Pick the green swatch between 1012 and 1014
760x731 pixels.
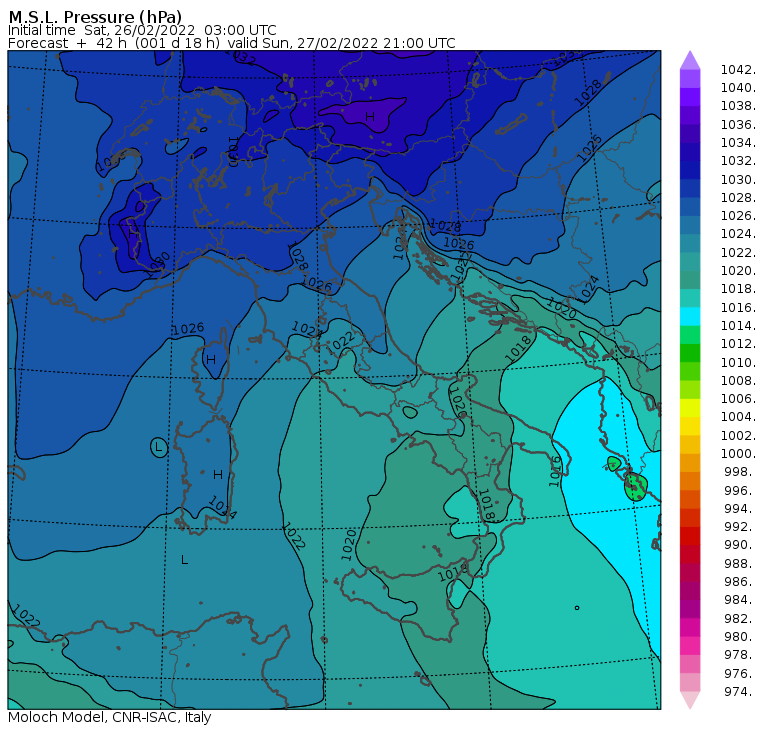coord(690,334)
